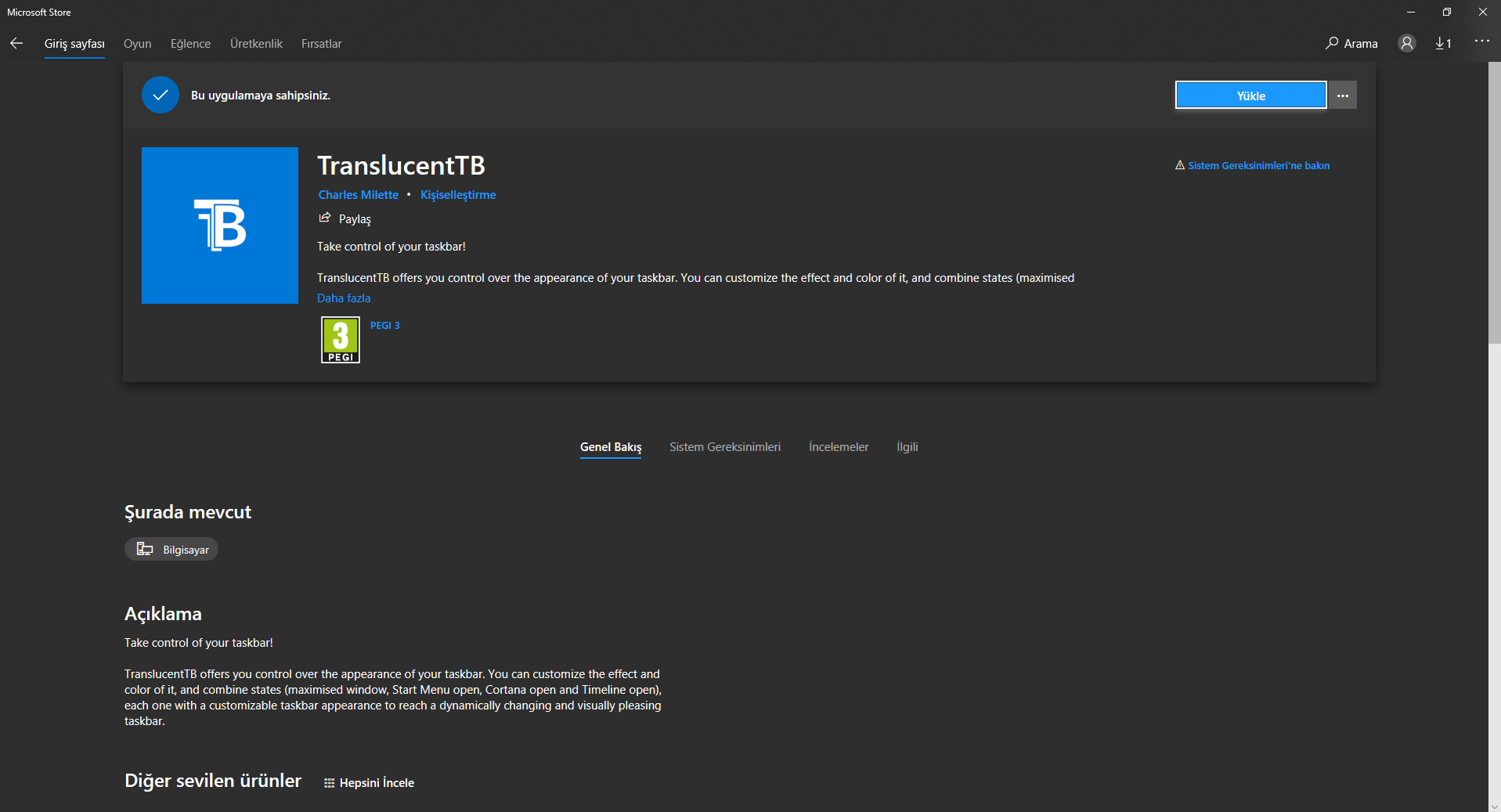The image size is (1501, 812).
Task: Minimize the Microsoft Store window
Action: tap(1411, 12)
